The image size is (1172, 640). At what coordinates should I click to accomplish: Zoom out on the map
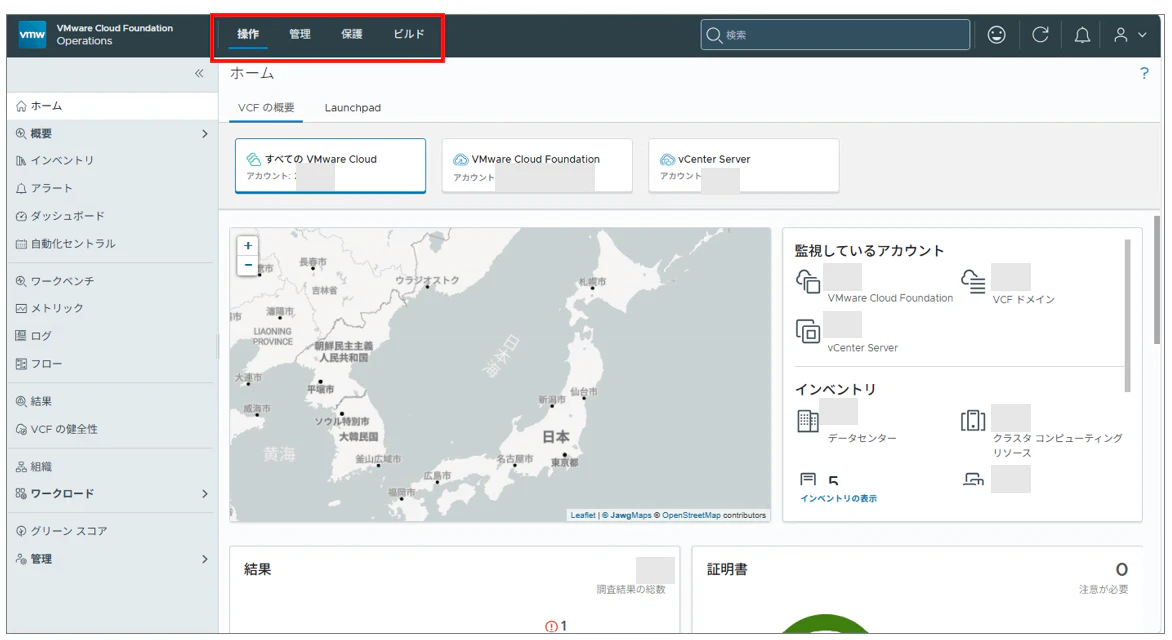click(248, 265)
